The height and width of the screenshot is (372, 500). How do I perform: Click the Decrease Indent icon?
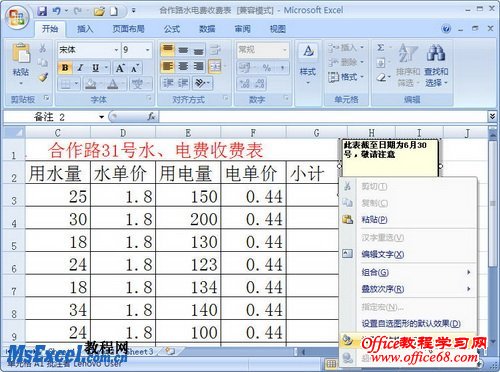coord(168,83)
